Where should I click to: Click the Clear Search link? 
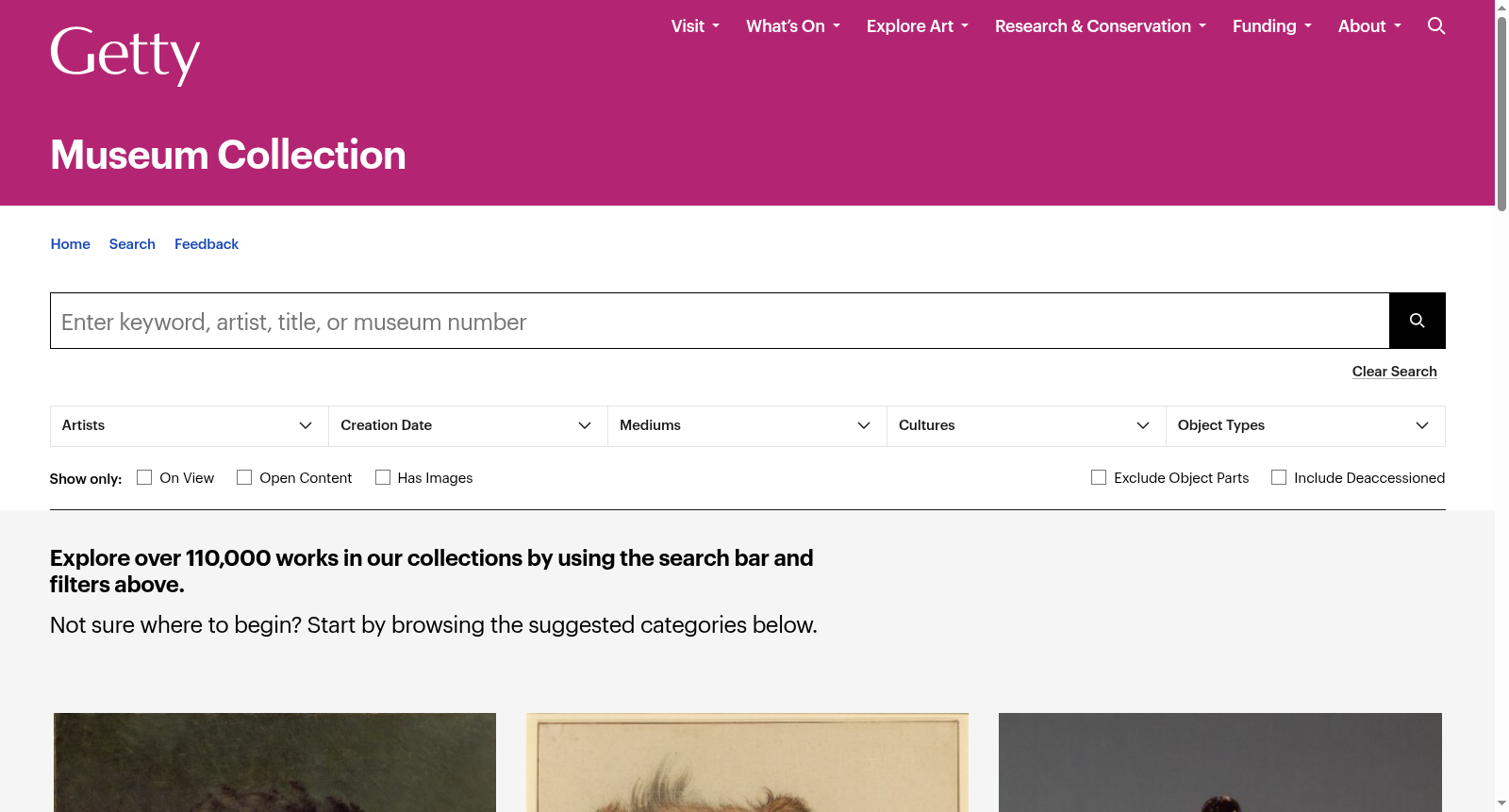coord(1395,372)
